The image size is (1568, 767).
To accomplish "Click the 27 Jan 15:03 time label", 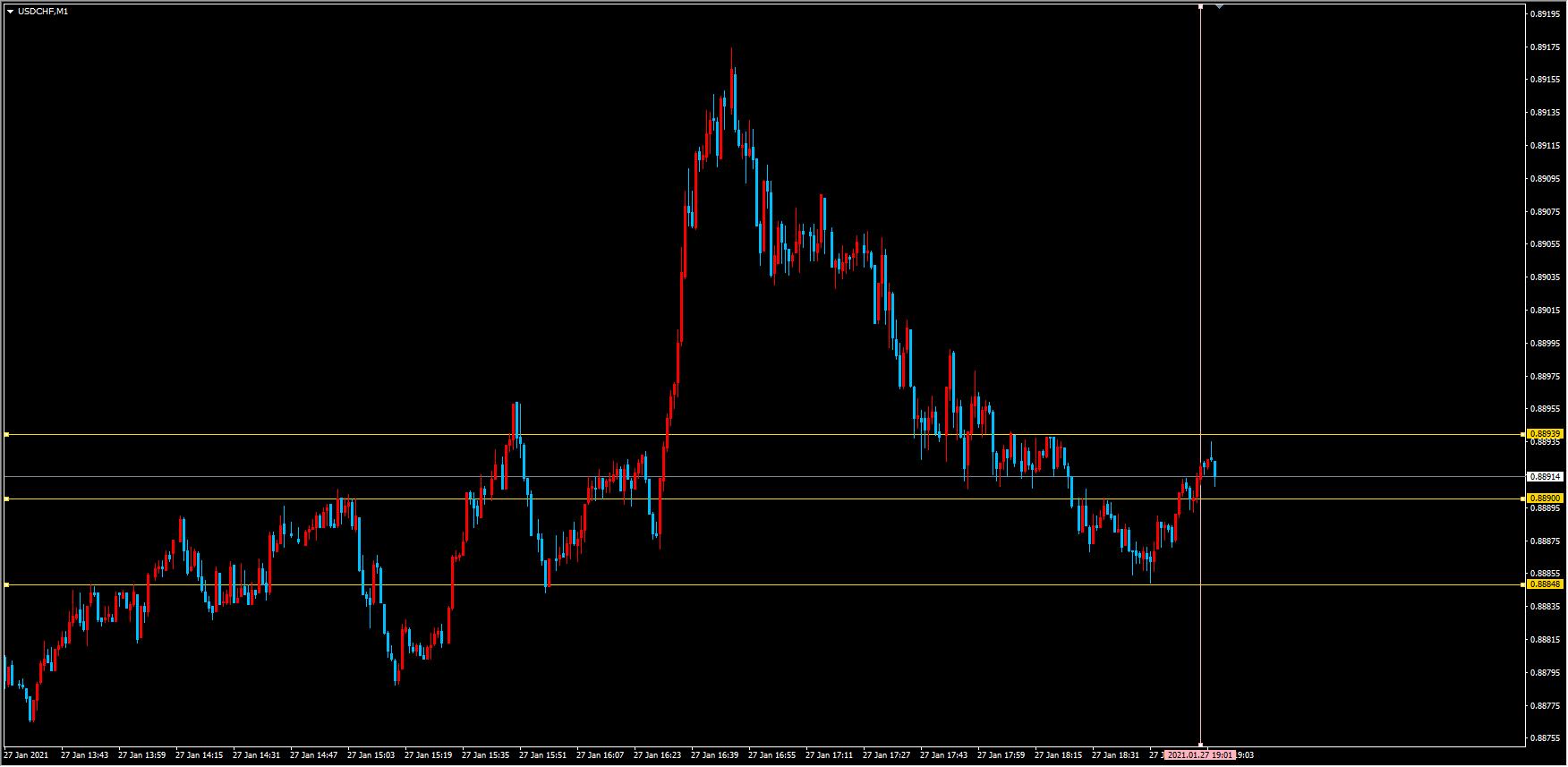I will point(371,755).
